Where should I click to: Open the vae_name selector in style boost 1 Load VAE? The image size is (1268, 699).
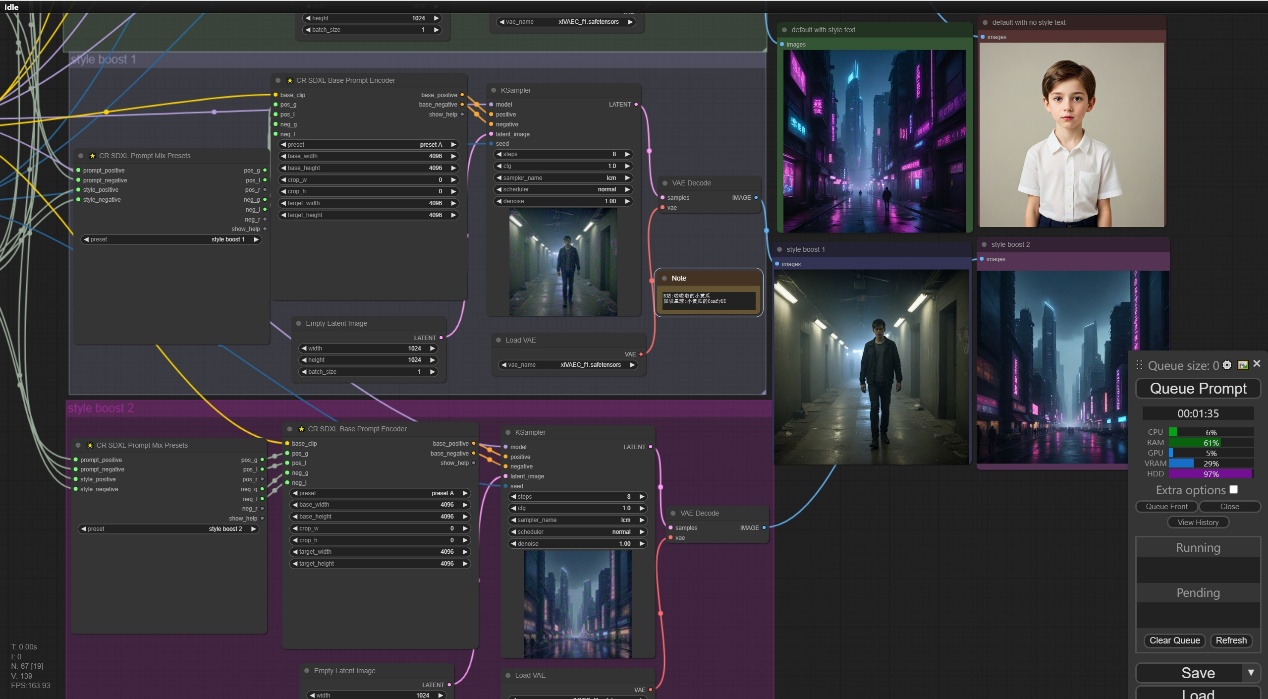click(570, 365)
